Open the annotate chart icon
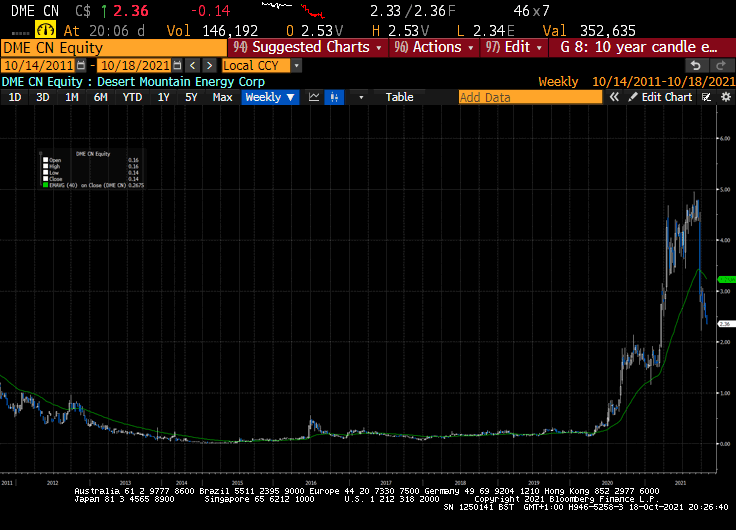The height and width of the screenshot is (530, 736). 706,97
